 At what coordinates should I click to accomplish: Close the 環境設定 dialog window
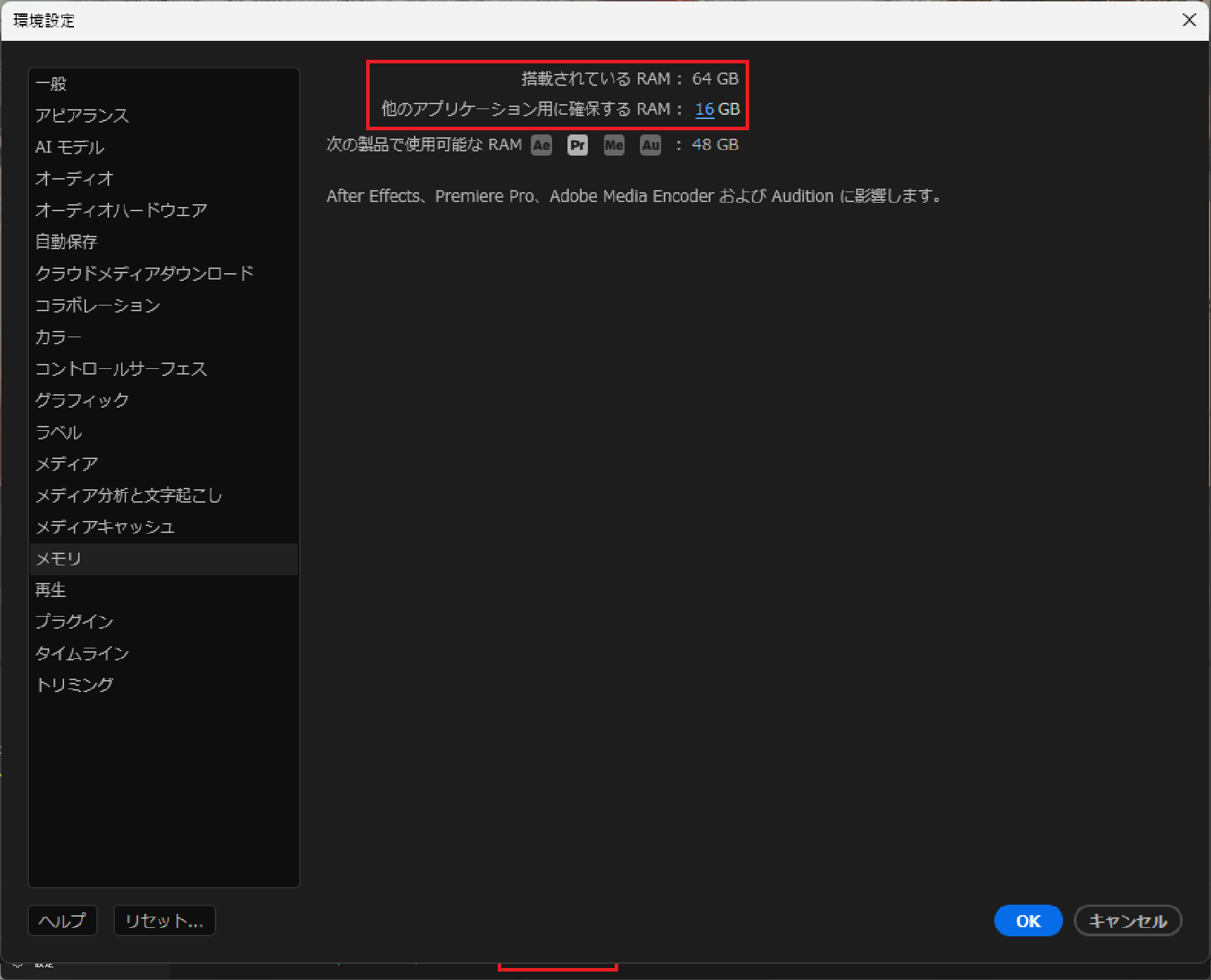click(1189, 20)
